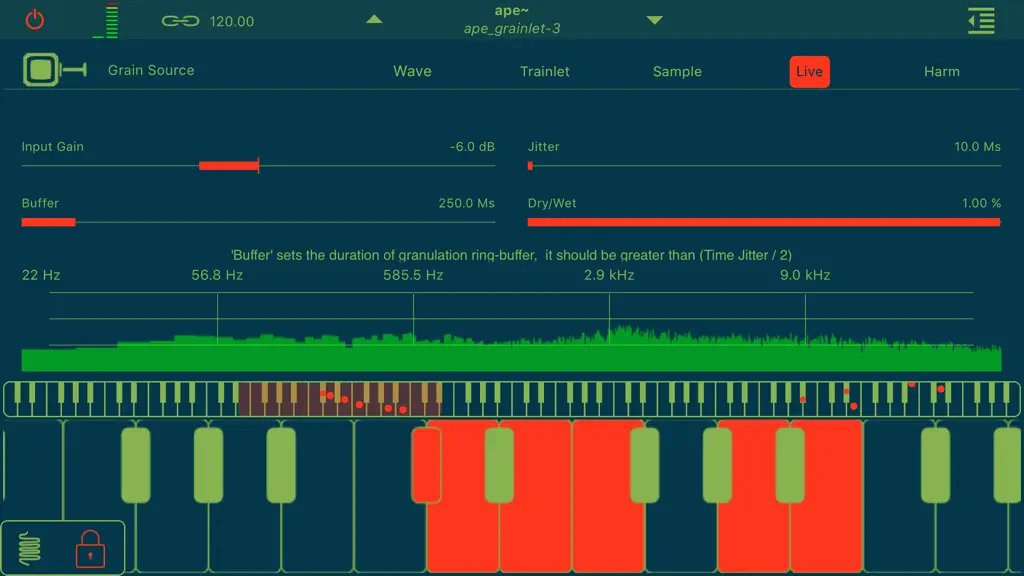The height and width of the screenshot is (576, 1024).
Task: Switch to the Wave source tab
Action: tap(412, 71)
